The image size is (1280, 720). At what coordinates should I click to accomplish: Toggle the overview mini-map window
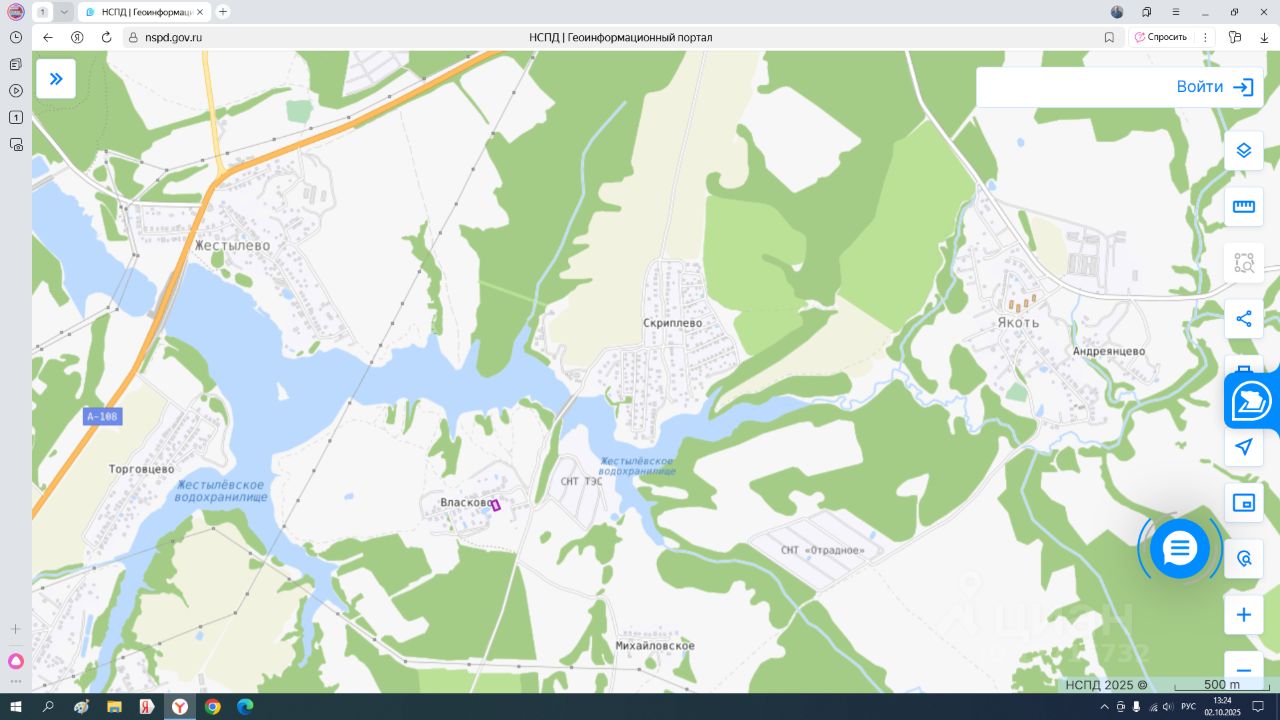click(1244, 503)
